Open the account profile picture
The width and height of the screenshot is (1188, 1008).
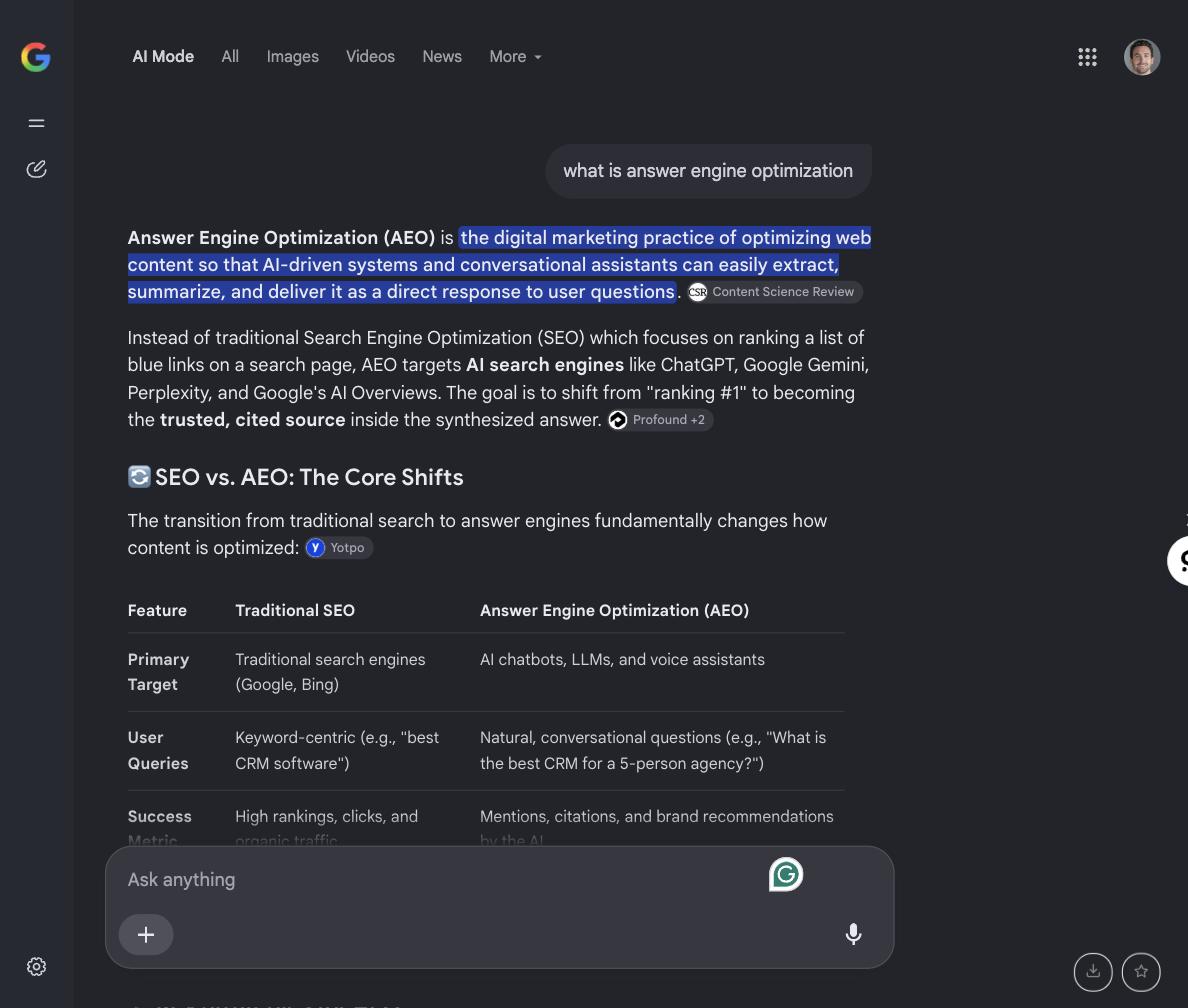[x=1142, y=57]
